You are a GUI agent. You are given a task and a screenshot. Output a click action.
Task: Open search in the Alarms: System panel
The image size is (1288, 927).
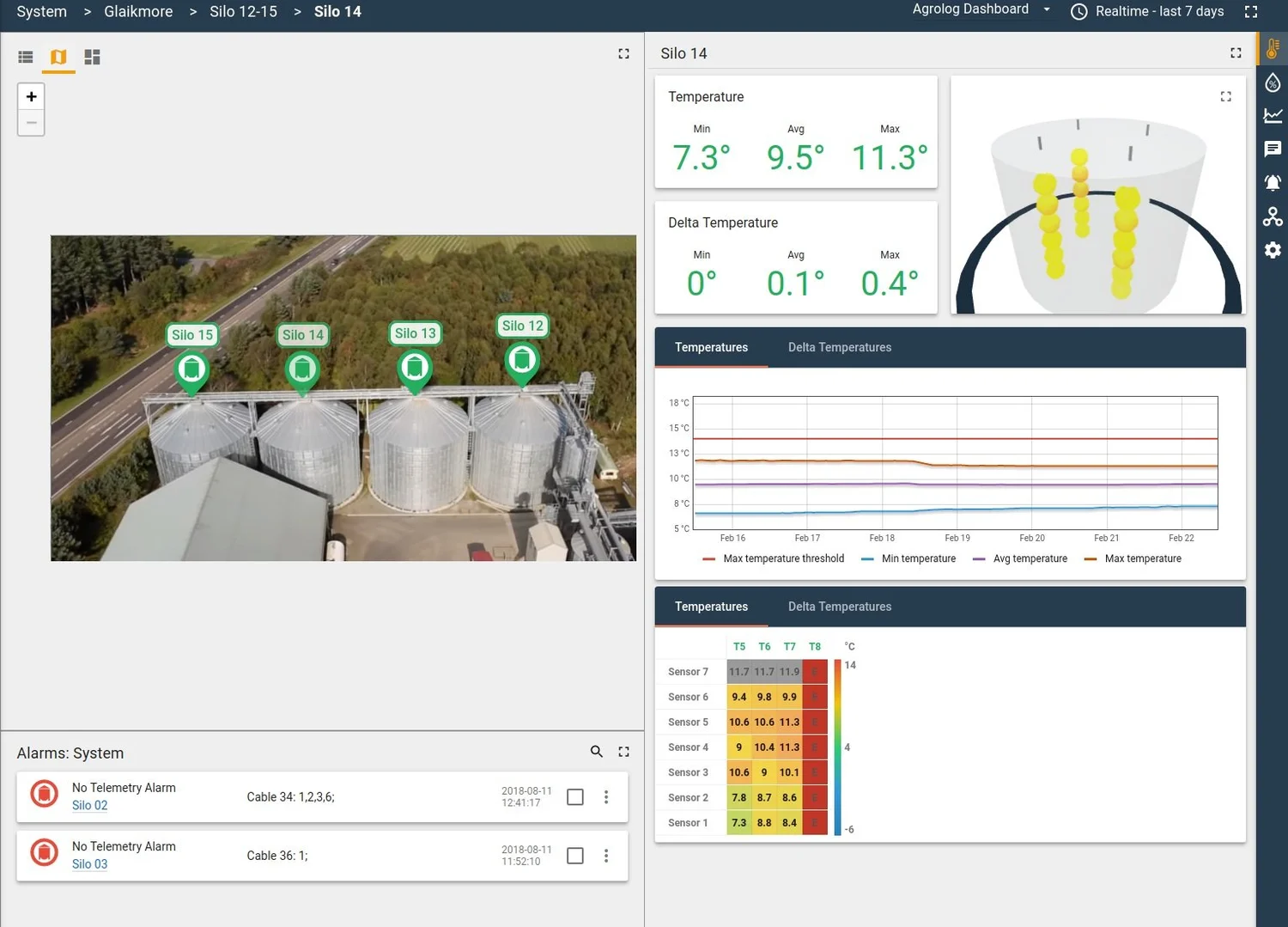pyautogui.click(x=597, y=752)
